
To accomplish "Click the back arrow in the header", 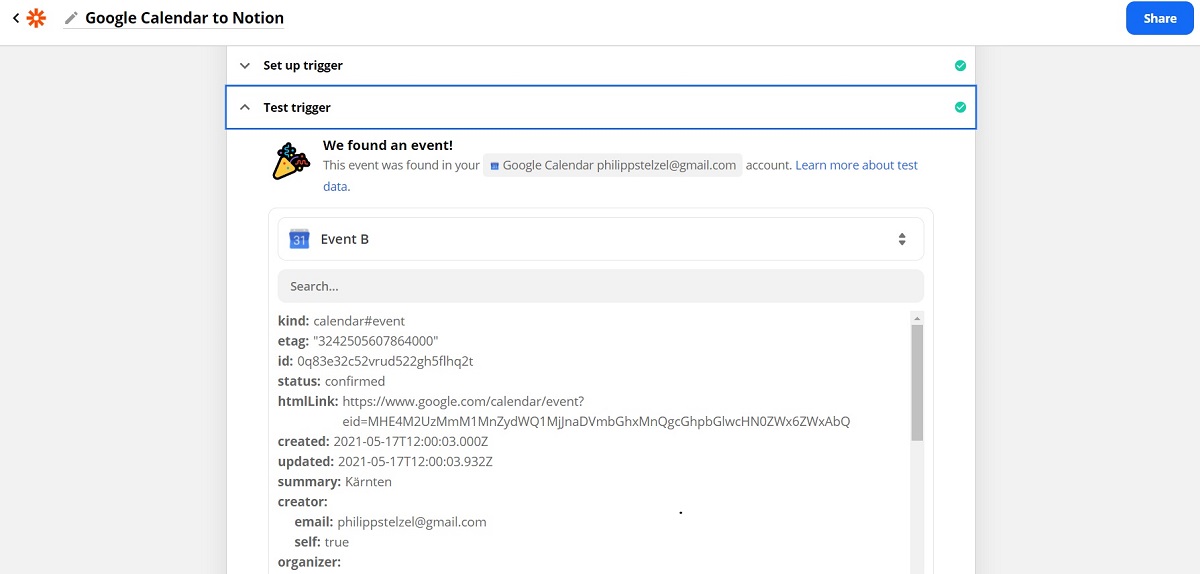I will point(15,18).
